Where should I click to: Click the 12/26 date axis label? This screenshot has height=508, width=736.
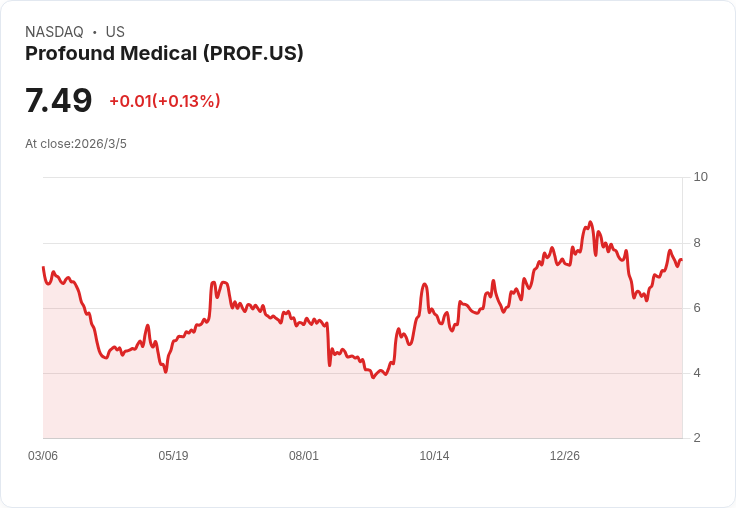(x=565, y=456)
